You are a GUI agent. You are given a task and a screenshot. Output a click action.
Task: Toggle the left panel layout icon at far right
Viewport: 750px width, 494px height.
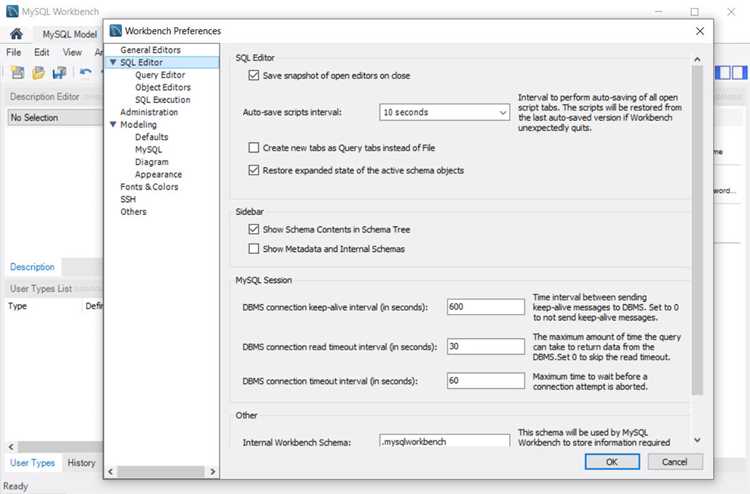coord(723,73)
